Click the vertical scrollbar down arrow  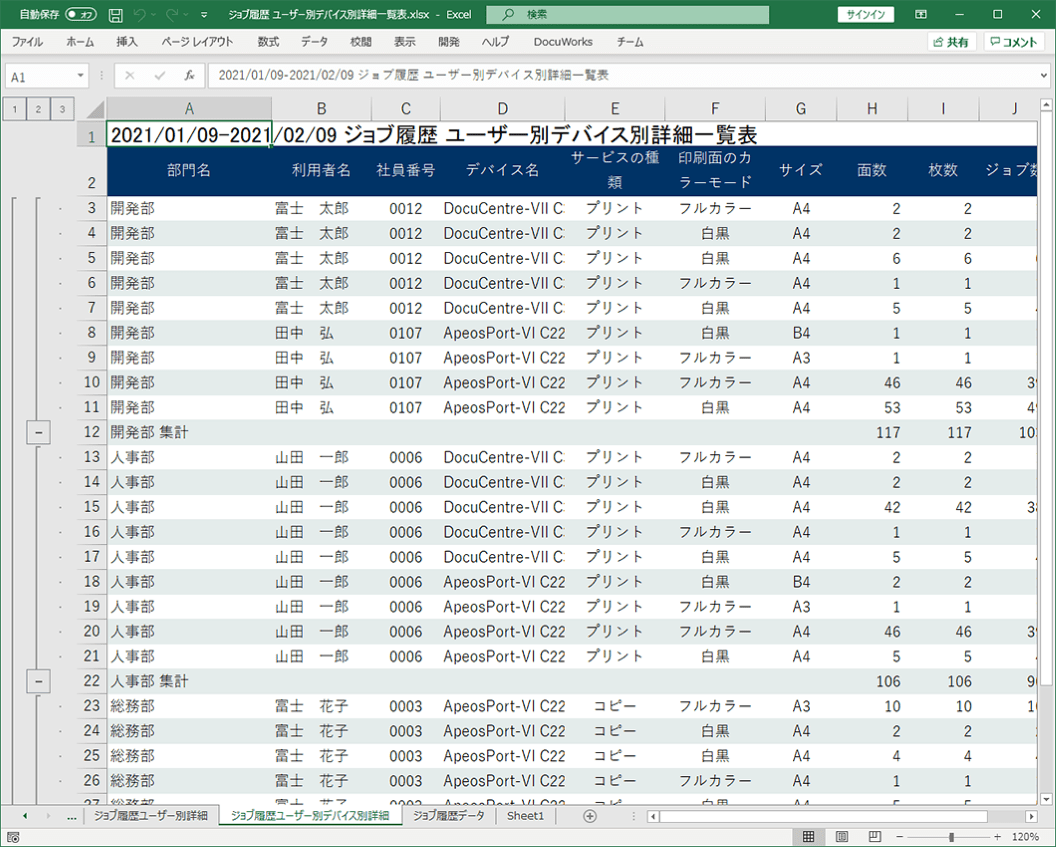tap(1046, 799)
